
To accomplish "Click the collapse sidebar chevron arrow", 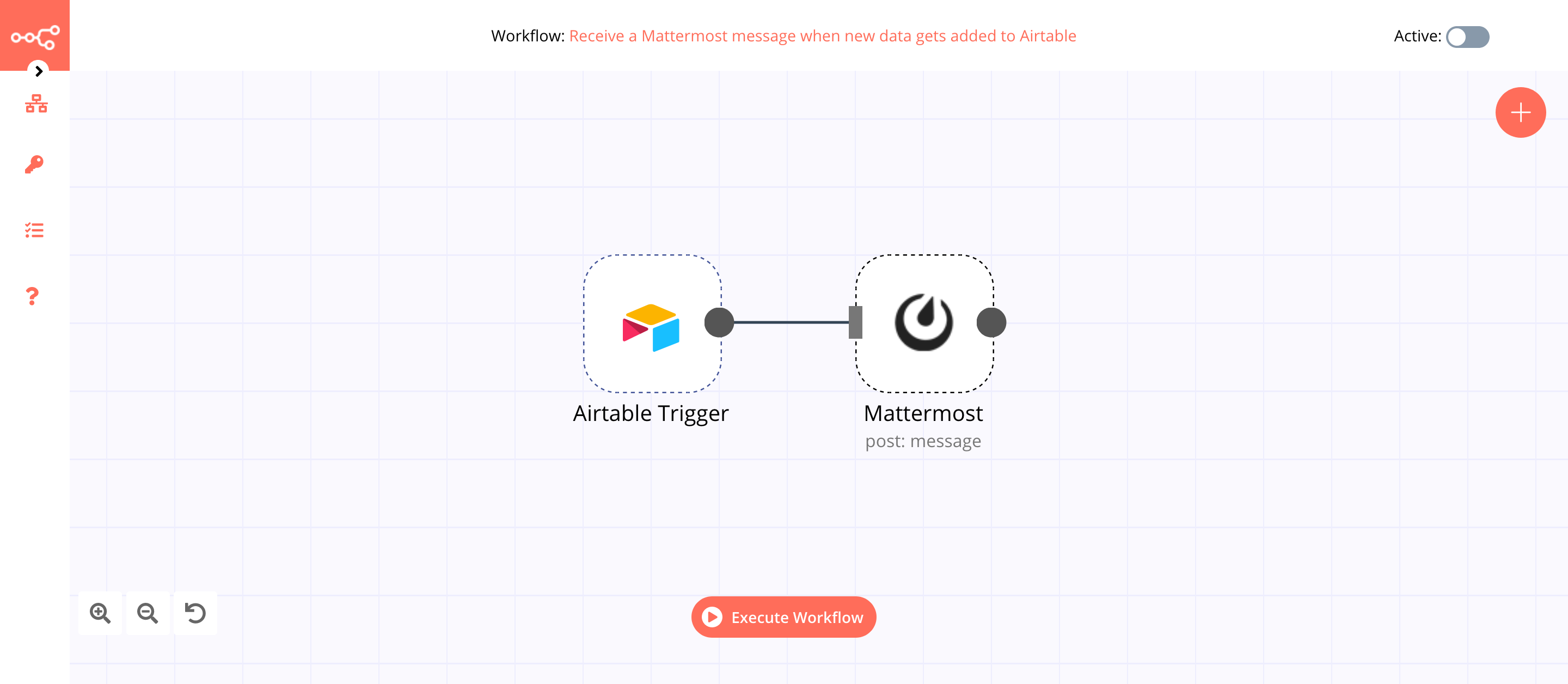I will [x=38, y=70].
